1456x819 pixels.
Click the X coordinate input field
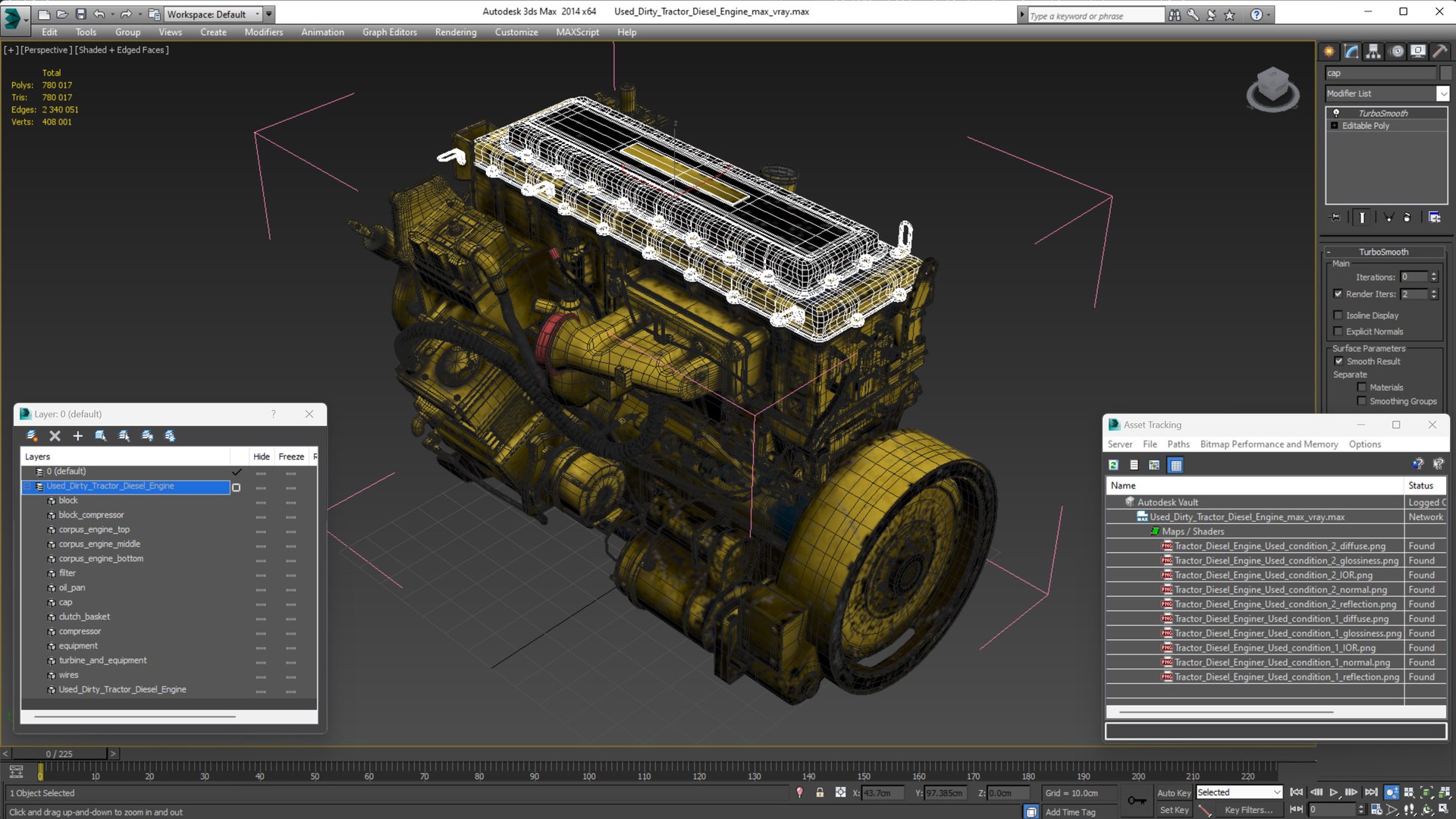coord(883,793)
